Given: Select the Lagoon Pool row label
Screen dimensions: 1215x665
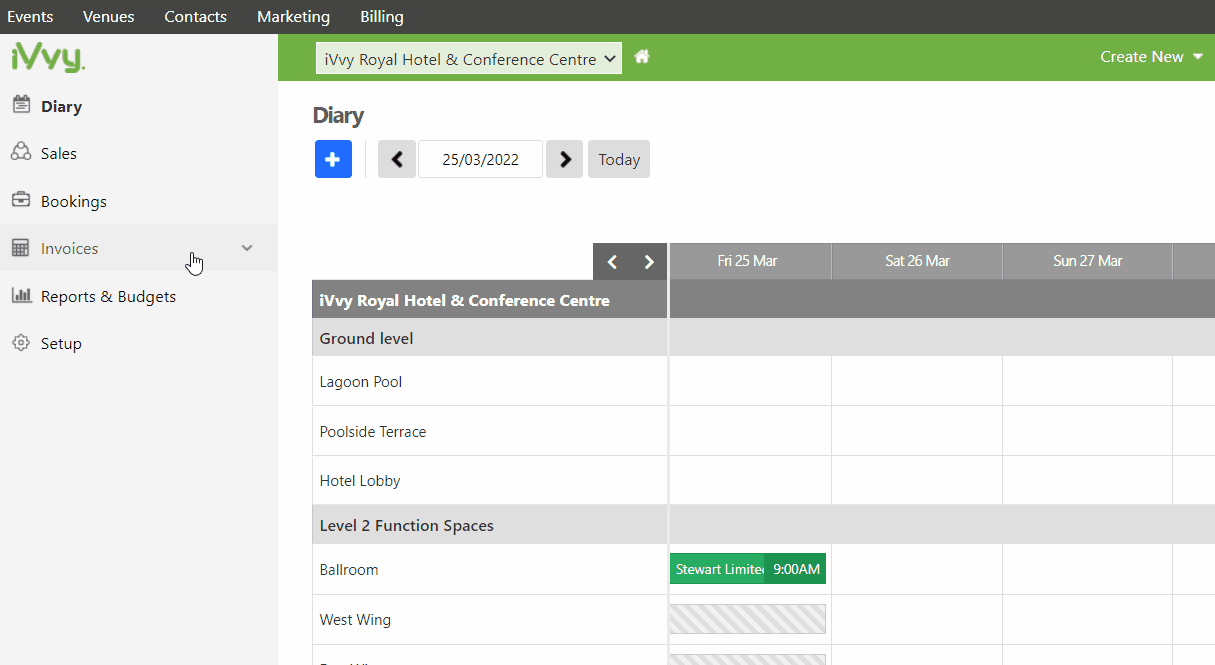Looking at the screenshot, I should pyautogui.click(x=361, y=381).
